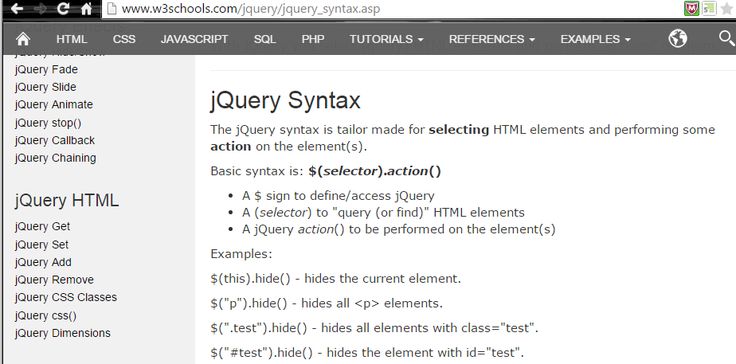Open the jQuery Fade sidebar link
This screenshot has width=736, height=364.
(x=46, y=70)
